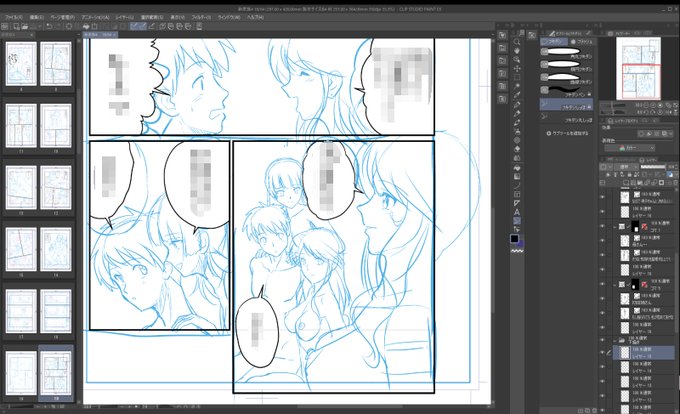680x414 pixels.
Task: Open the ページ管理 menu
Action: (x=62, y=17)
